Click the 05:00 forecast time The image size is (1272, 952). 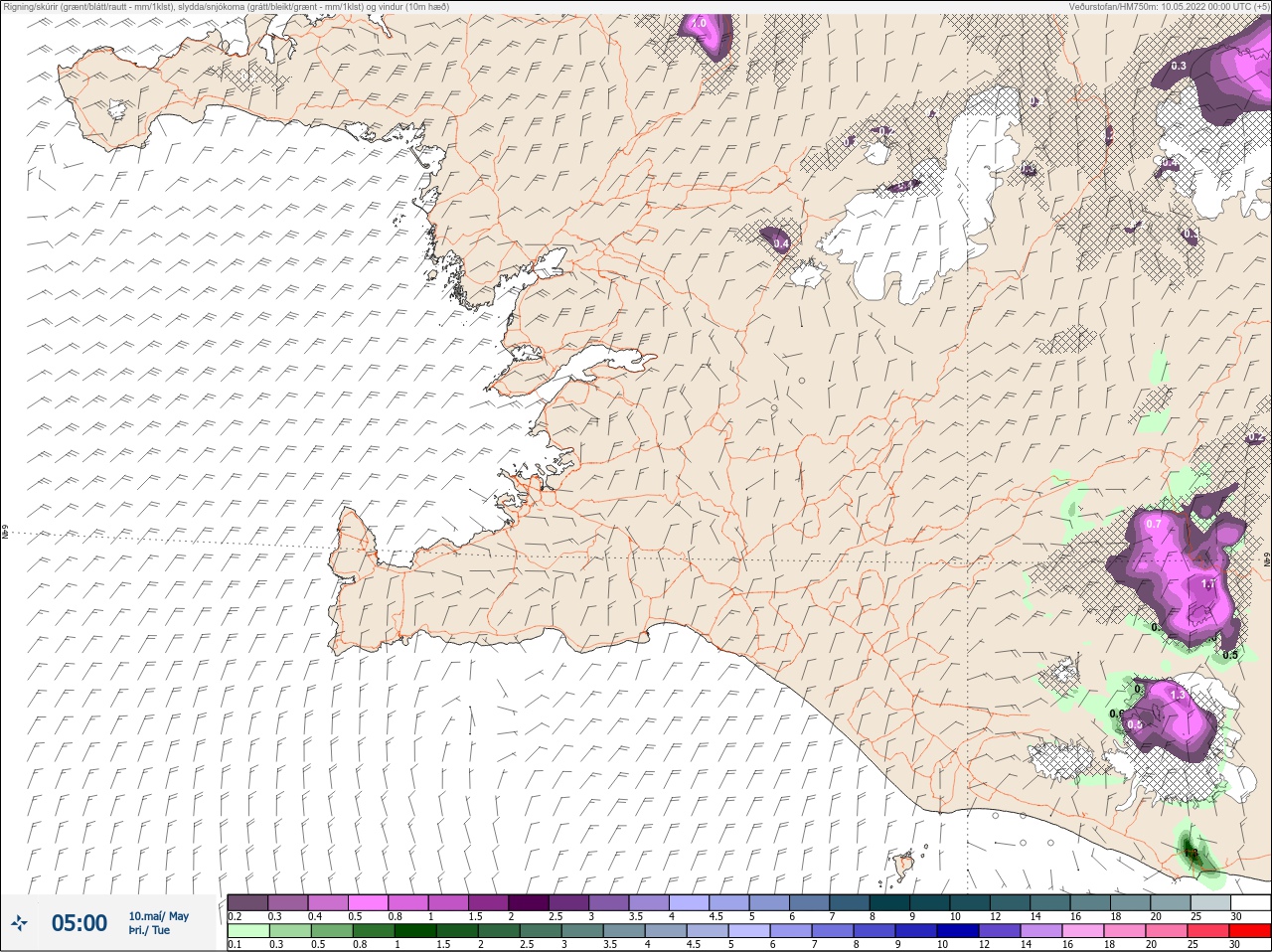(79, 923)
